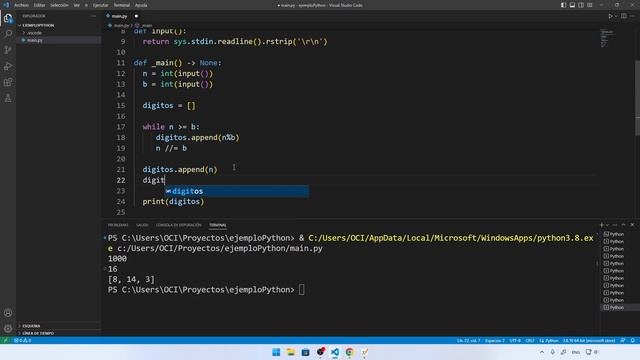The height and width of the screenshot is (360, 640).
Task: Open the Windows Start button
Action: [276, 352]
